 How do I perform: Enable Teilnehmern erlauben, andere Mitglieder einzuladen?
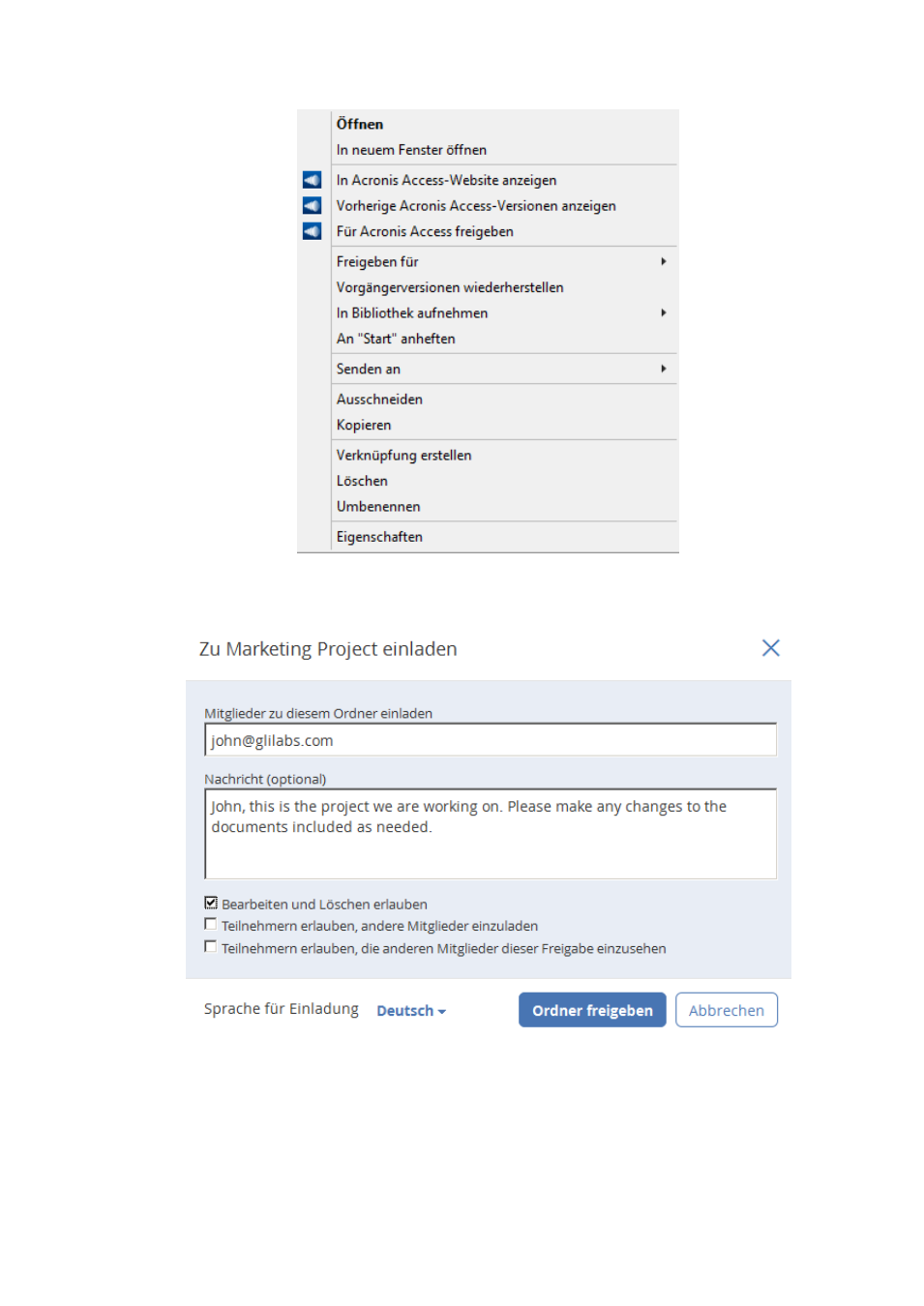(x=210, y=924)
